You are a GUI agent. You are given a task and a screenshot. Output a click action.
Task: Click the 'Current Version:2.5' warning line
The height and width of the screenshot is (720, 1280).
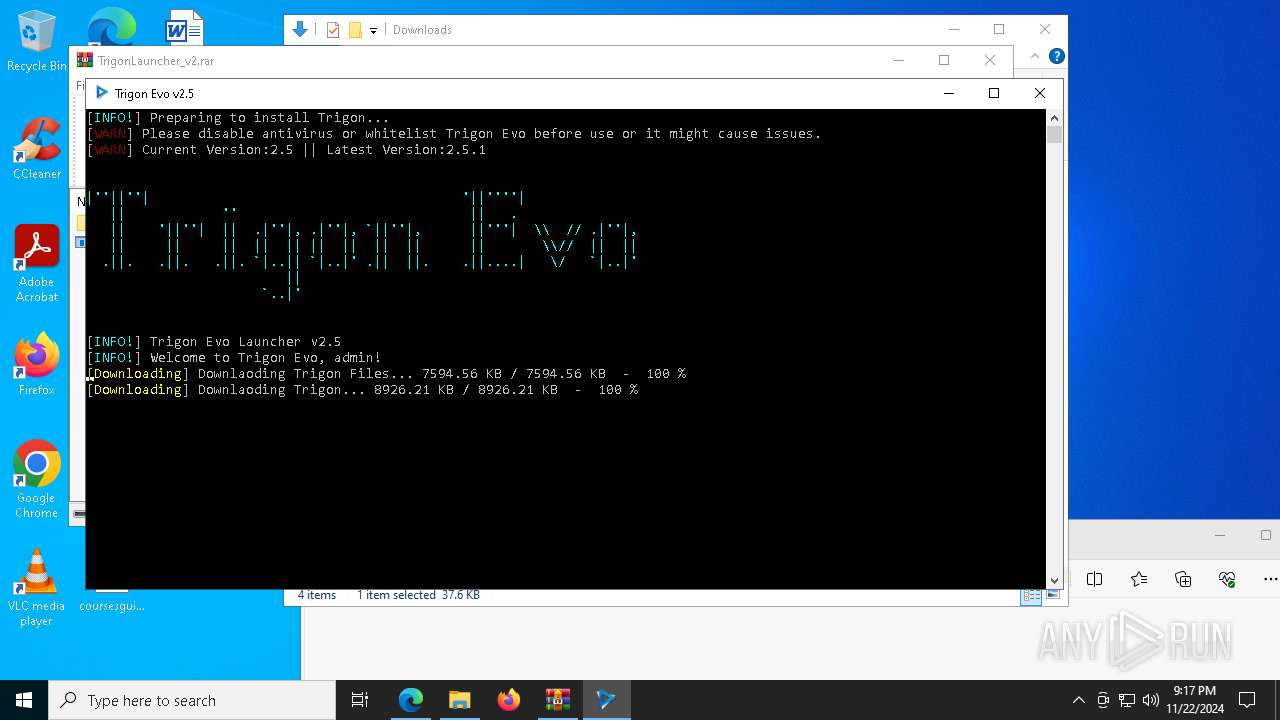pyautogui.click(x=286, y=150)
